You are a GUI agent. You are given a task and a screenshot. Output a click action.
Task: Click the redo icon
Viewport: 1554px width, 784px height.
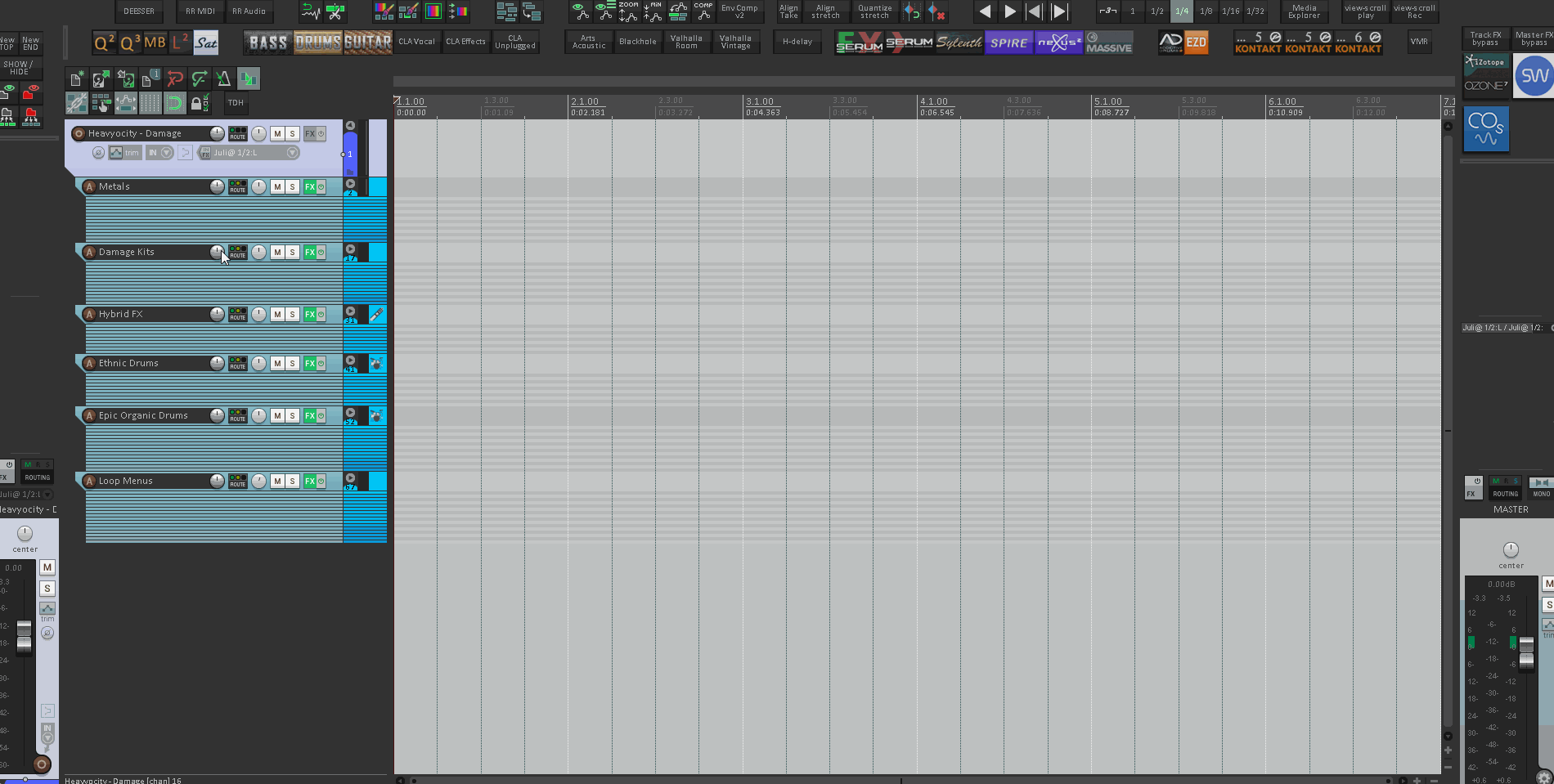pyautogui.click(x=200, y=78)
